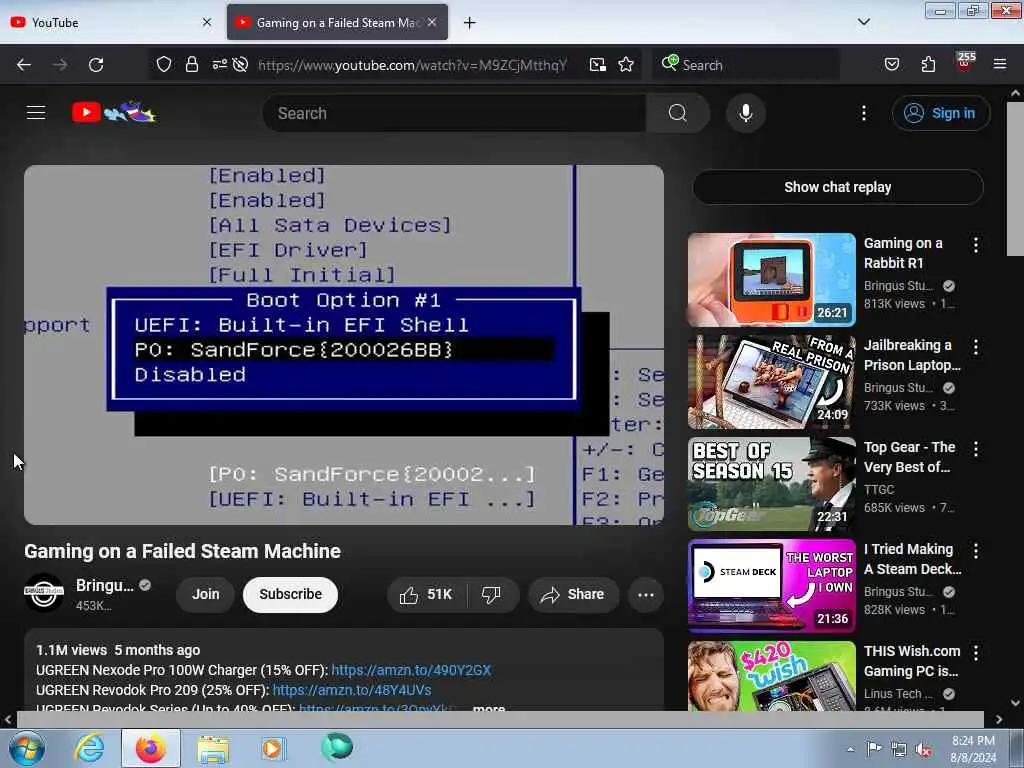Subscribe to the channel
The height and width of the screenshot is (768, 1024).
tap(291, 594)
